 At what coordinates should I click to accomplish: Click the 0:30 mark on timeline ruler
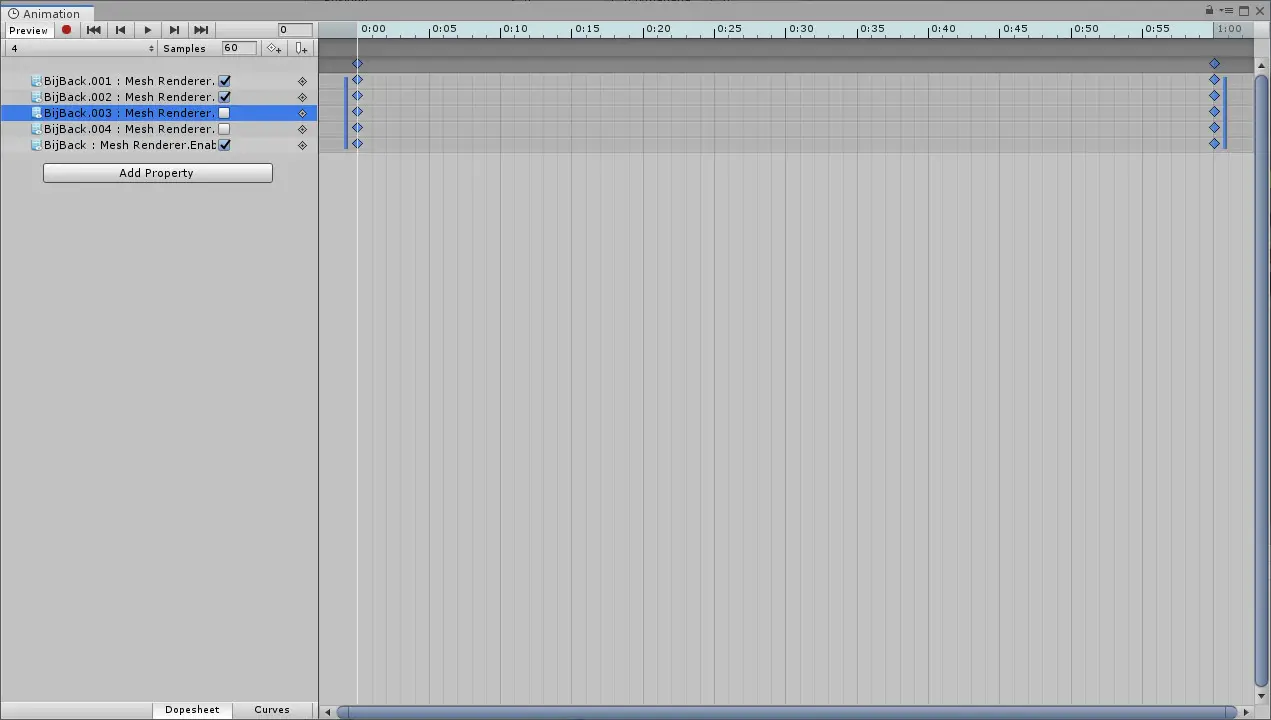pos(800,29)
